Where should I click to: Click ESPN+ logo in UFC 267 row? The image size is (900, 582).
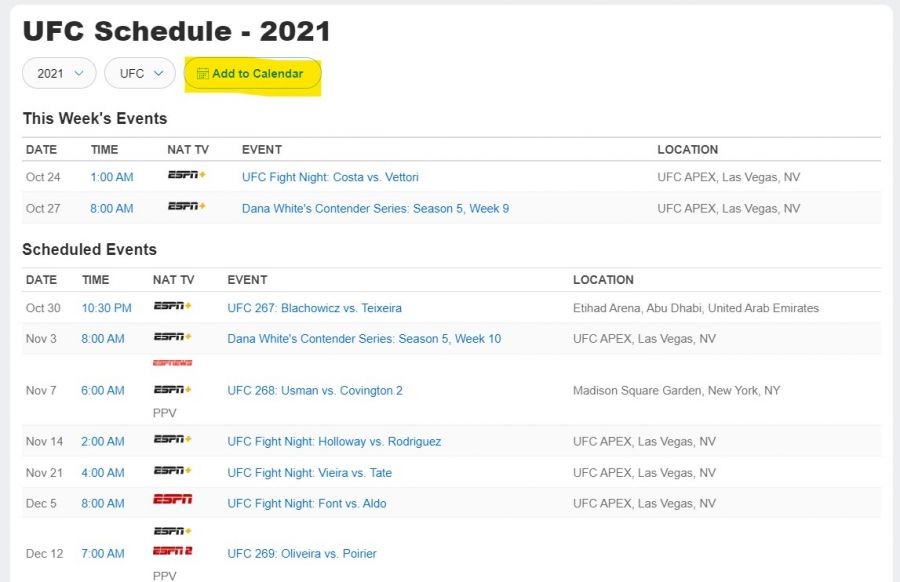pos(172,306)
